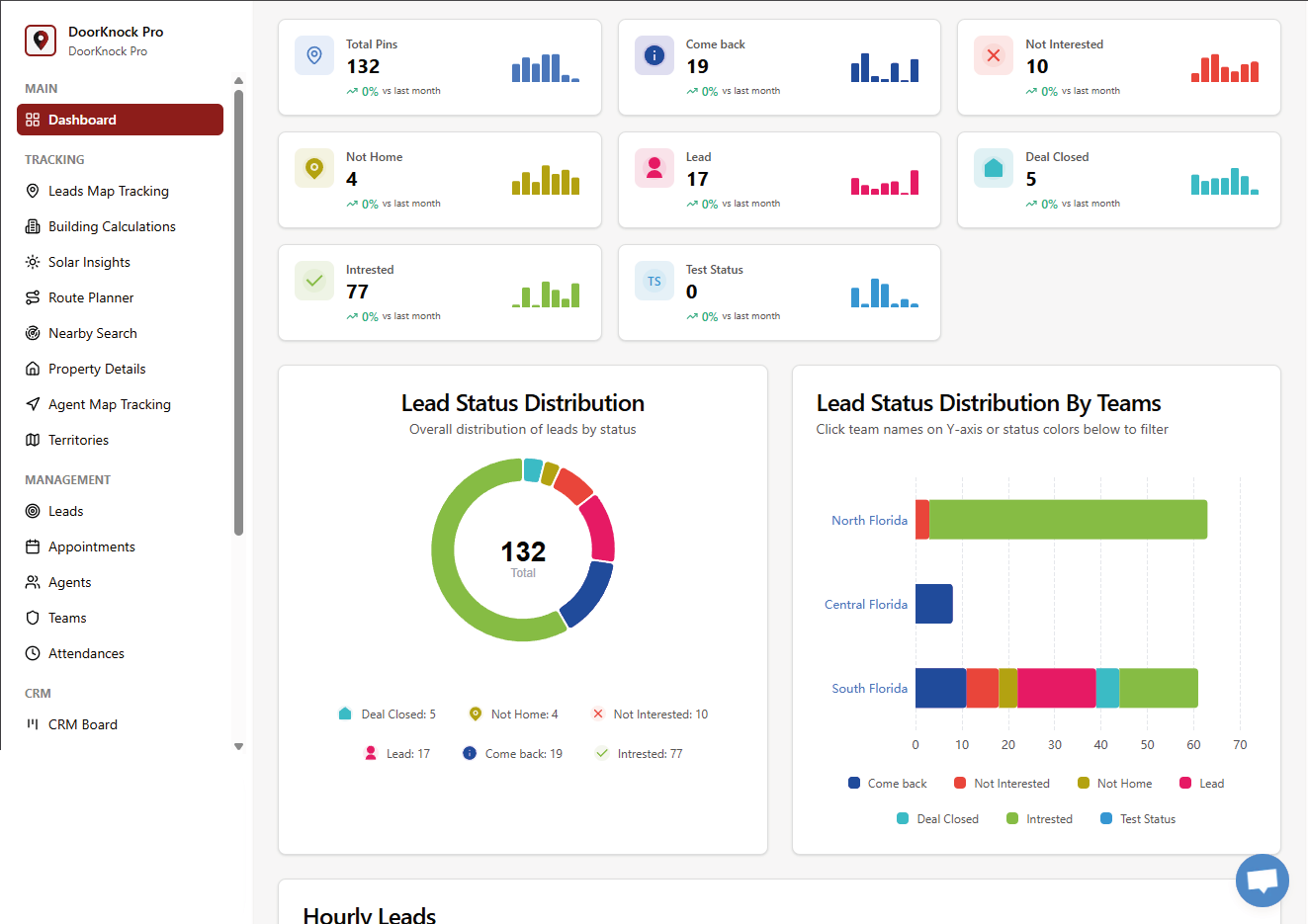The width and height of the screenshot is (1308, 924).
Task: Toggle Test Status in teams legend
Action: pyautogui.click(x=1138, y=819)
